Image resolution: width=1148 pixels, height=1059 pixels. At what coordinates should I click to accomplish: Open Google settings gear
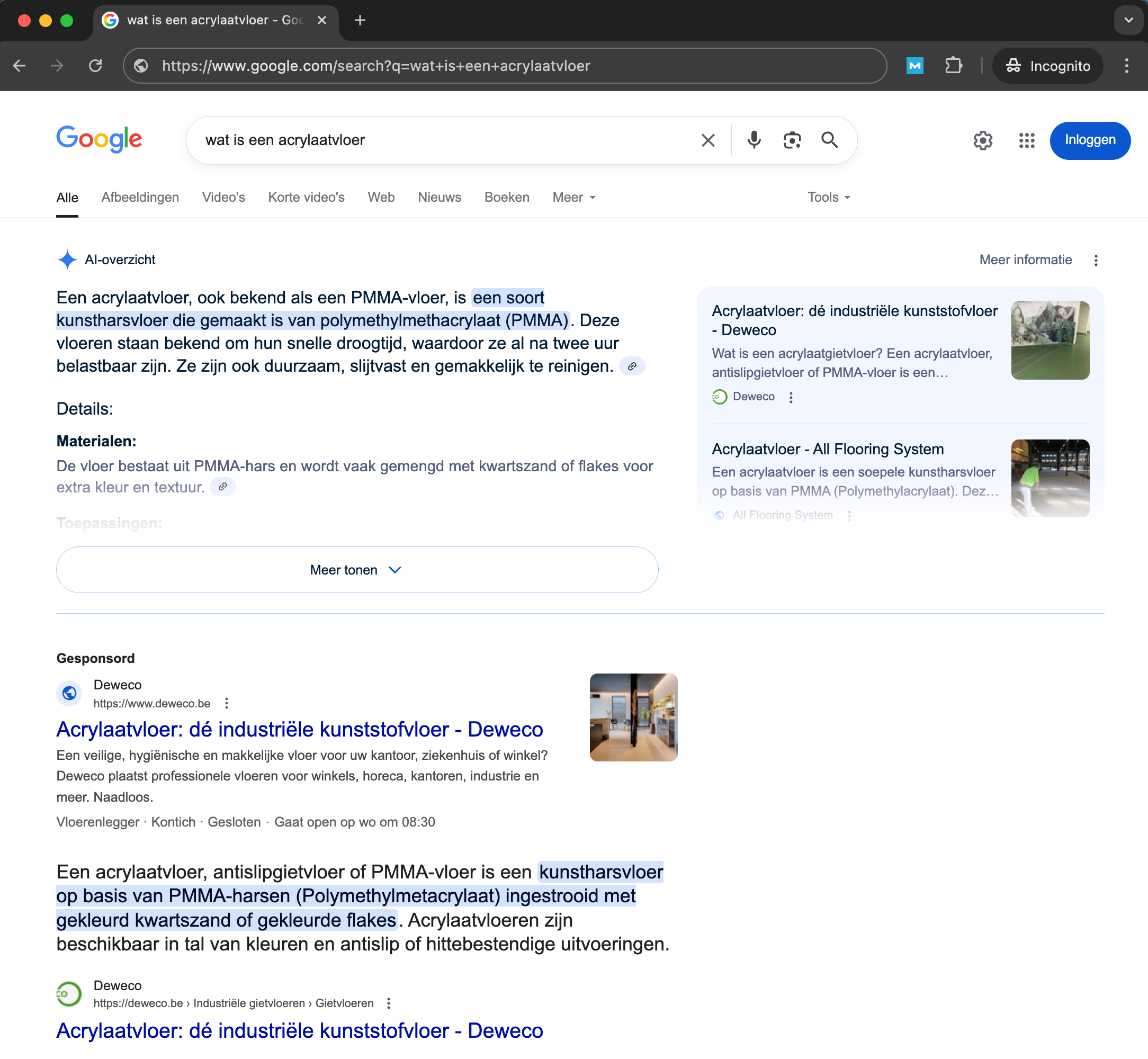pos(982,140)
